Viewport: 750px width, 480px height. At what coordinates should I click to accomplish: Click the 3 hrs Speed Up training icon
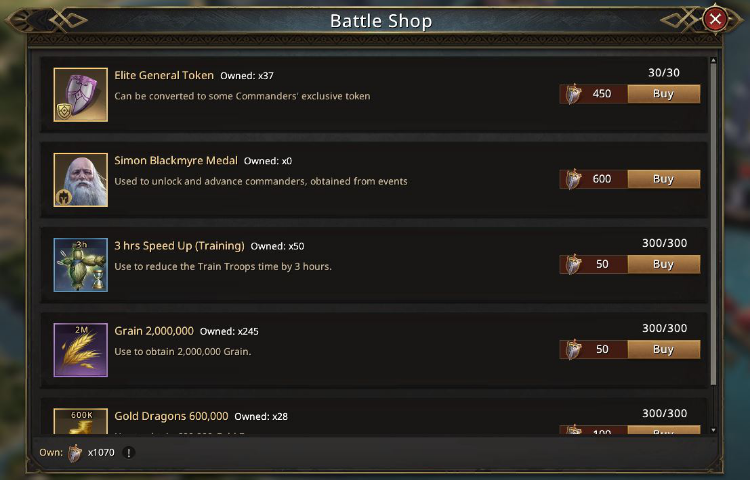tap(80, 265)
